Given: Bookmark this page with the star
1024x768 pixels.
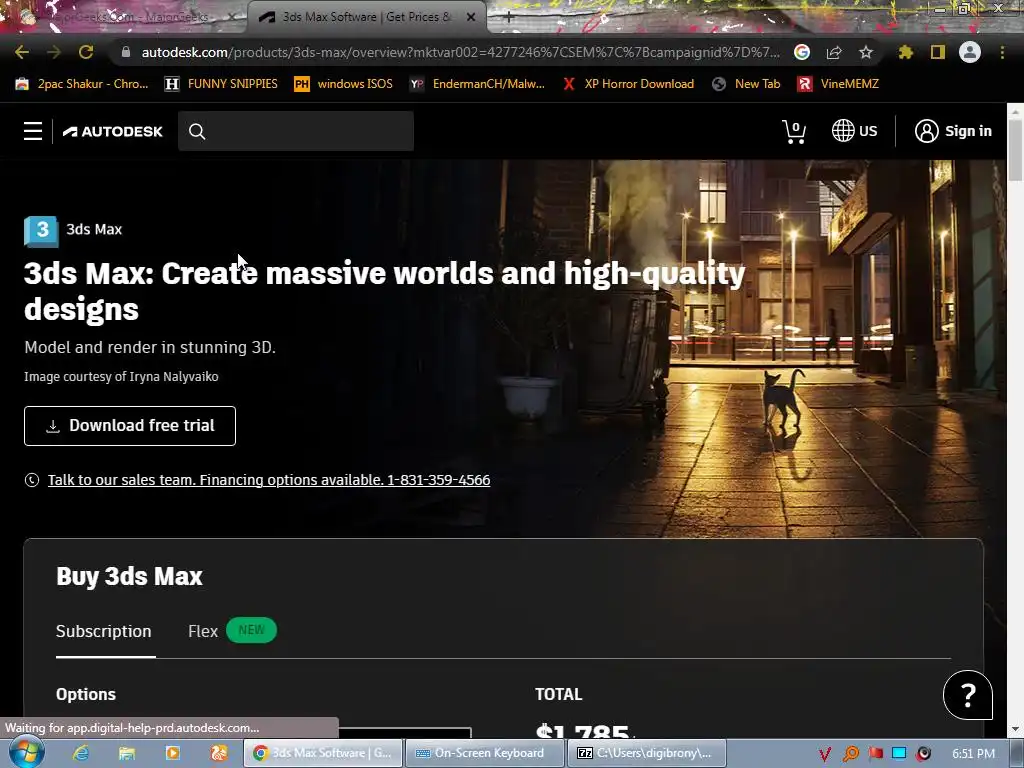Looking at the screenshot, I should pyautogui.click(x=865, y=52).
